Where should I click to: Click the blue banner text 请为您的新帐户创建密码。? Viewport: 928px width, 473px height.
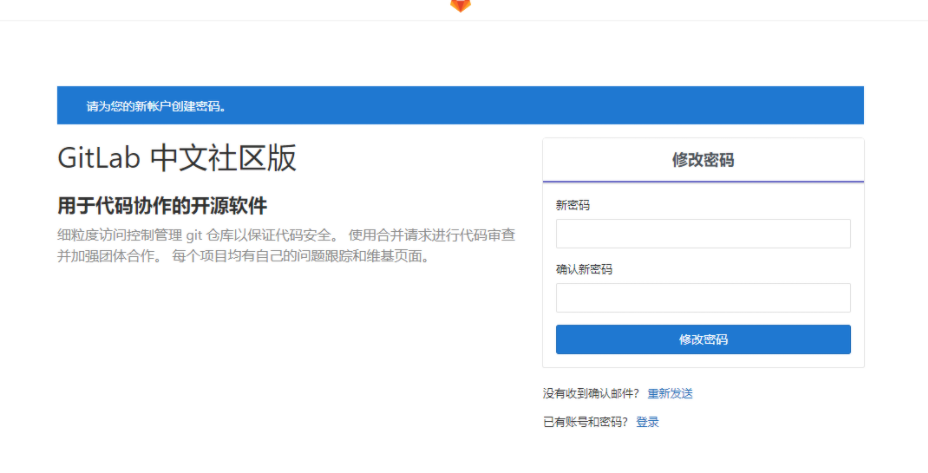click(x=156, y=107)
